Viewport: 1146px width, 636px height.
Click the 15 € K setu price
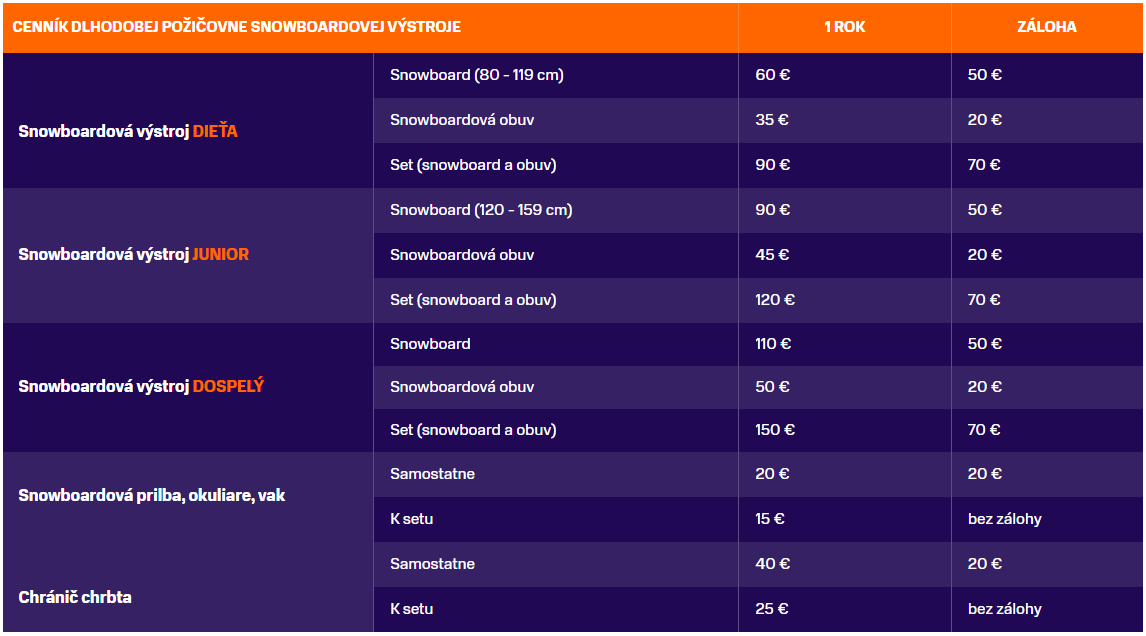770,519
